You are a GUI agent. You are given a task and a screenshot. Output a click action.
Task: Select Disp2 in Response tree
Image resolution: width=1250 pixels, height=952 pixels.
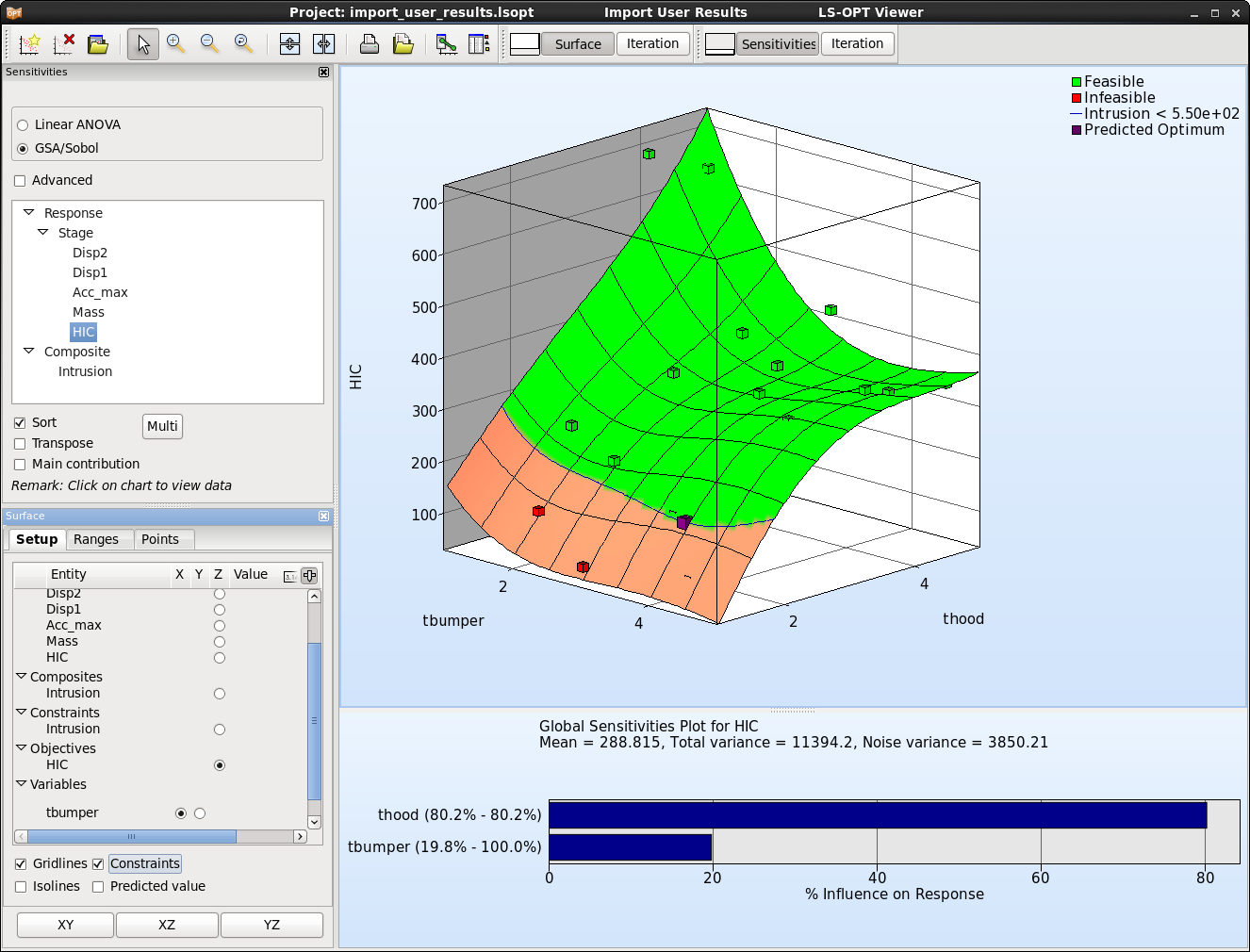pyautogui.click(x=90, y=253)
